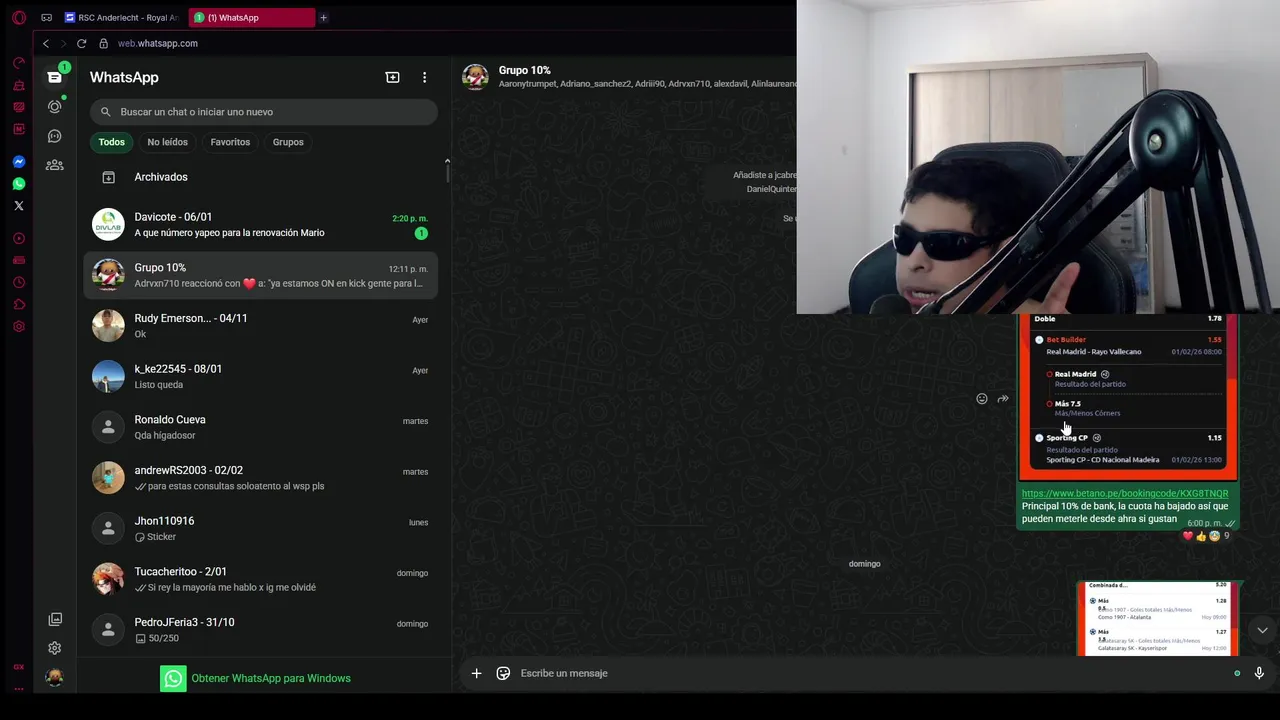Open the Rudy Emerson... - 04/11 chat

coord(260,326)
